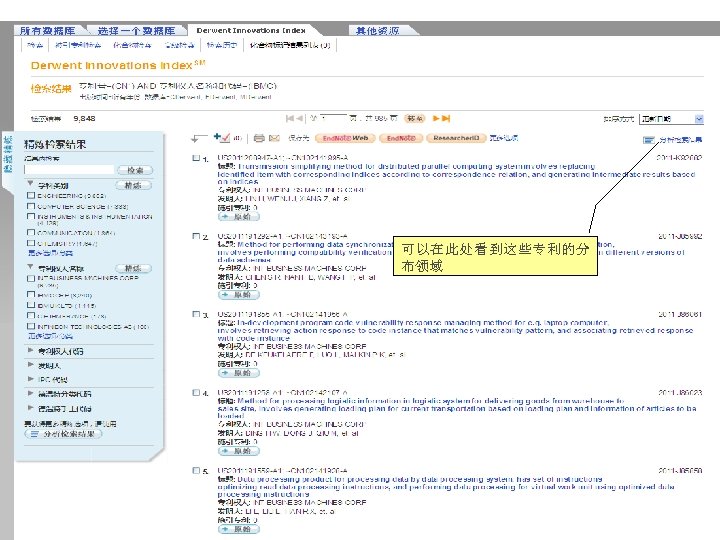Click 原始 button under result 2

(239, 294)
